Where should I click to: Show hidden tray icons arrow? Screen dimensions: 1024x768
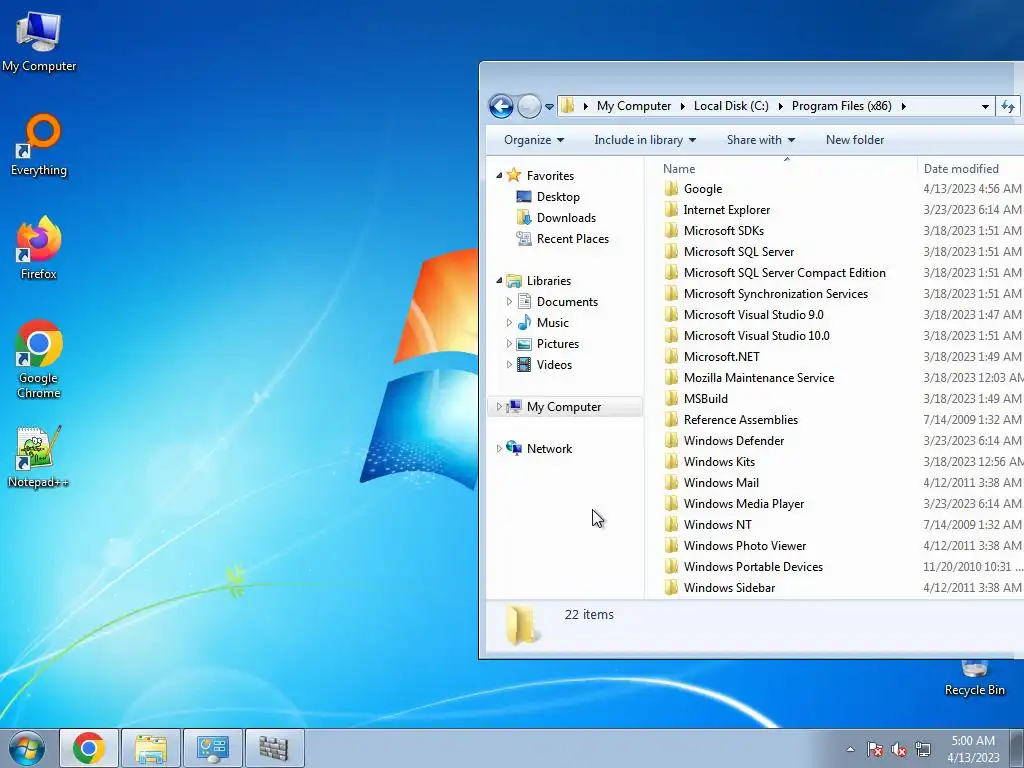click(850, 749)
